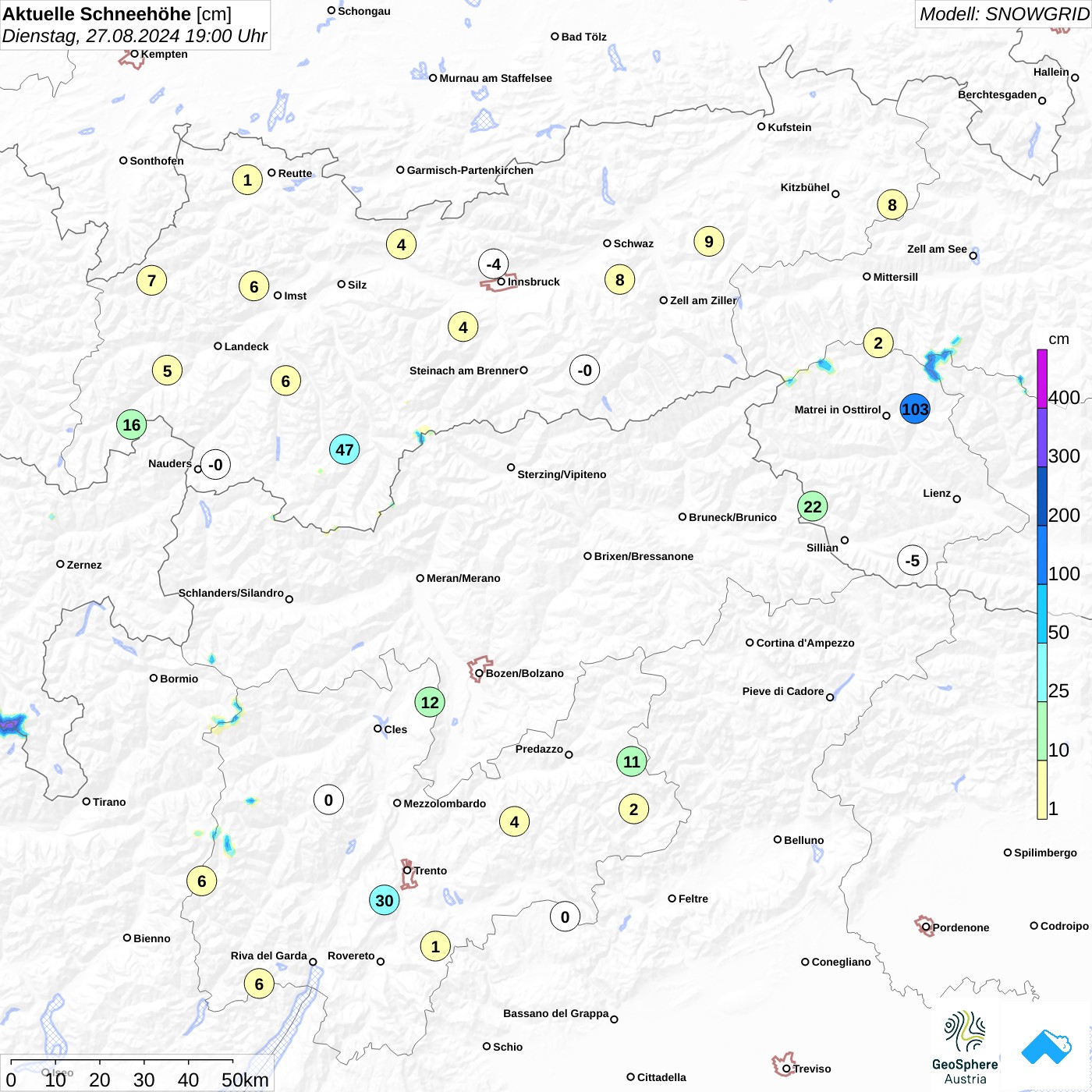This screenshot has height=1092, width=1092.
Task: Select the -4 marker above Innsbruck
Action: [494, 264]
